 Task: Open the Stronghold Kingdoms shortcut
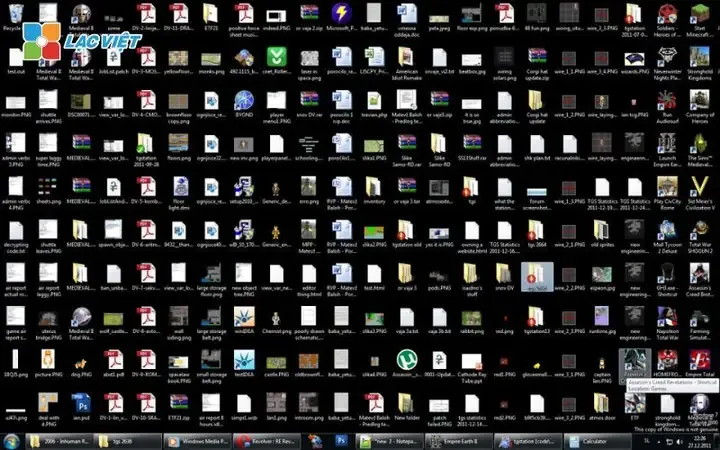coord(699,58)
